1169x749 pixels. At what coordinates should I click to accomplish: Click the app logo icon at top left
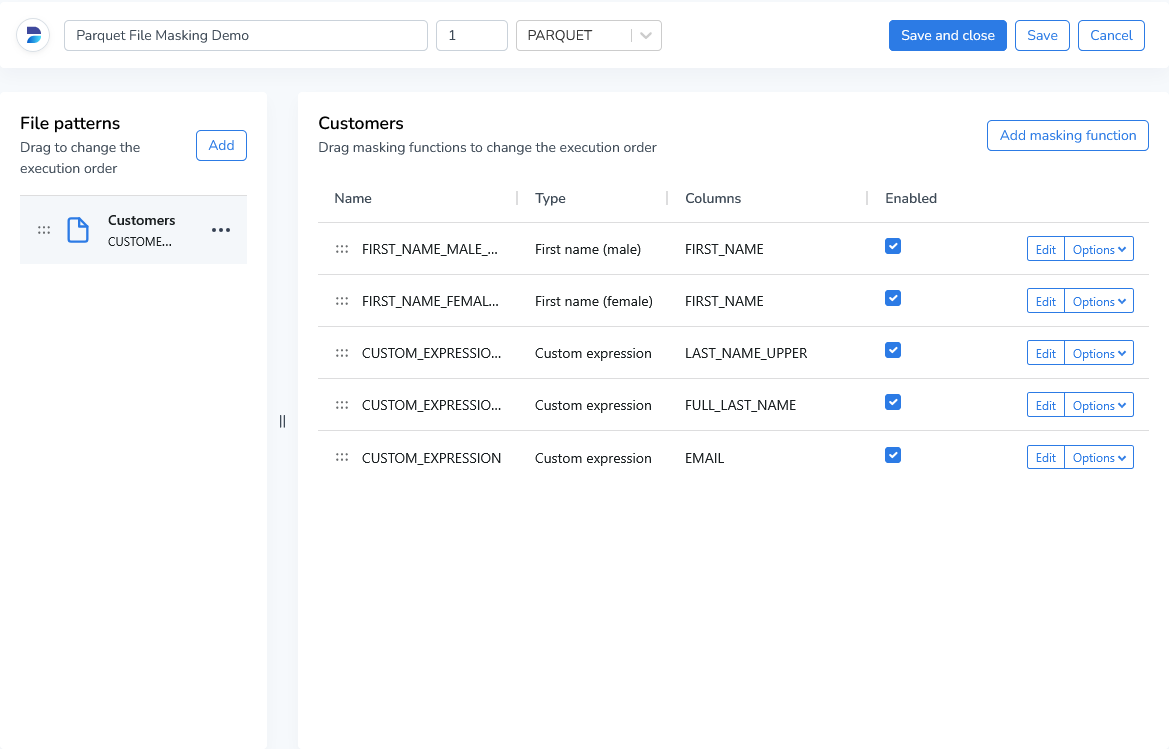pyautogui.click(x=33, y=35)
